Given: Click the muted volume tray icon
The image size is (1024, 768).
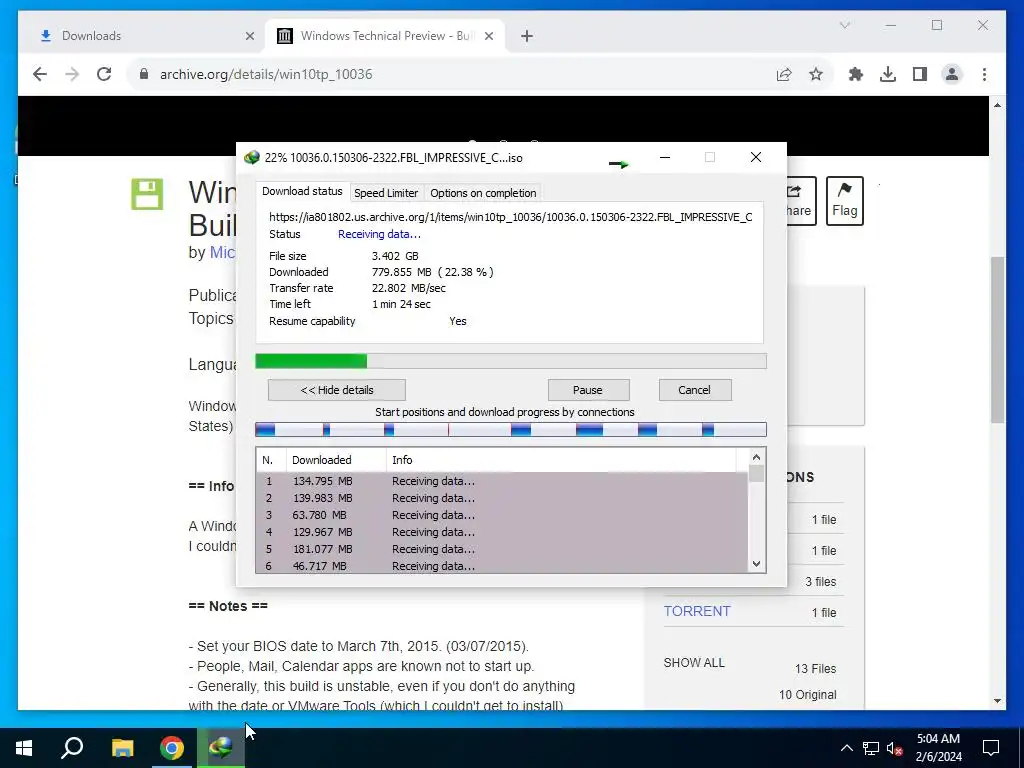Looking at the screenshot, I should coord(895,748).
